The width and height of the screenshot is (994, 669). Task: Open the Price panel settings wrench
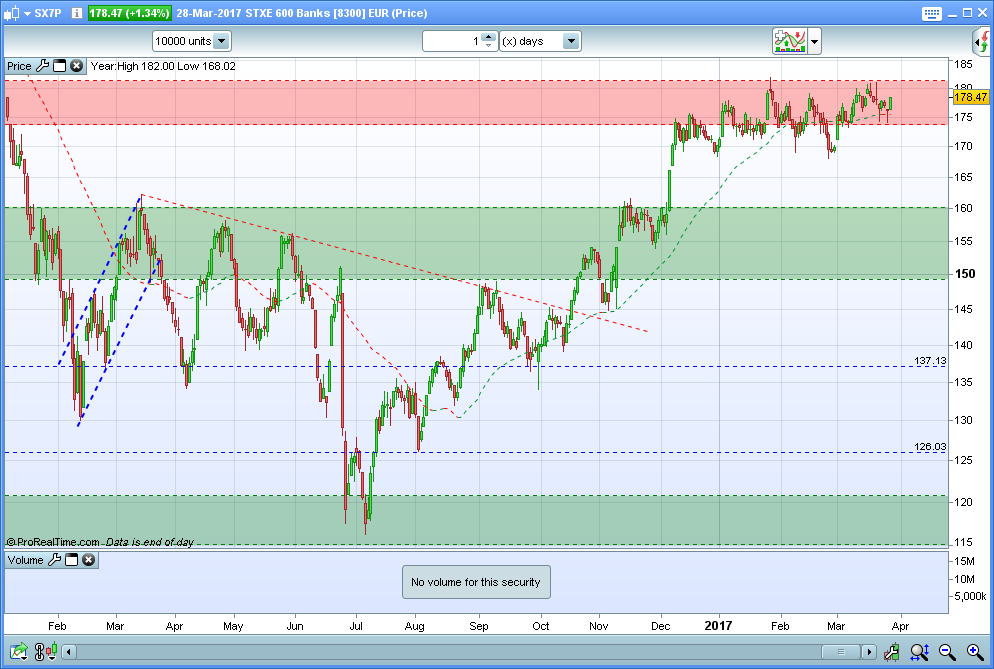[42, 66]
